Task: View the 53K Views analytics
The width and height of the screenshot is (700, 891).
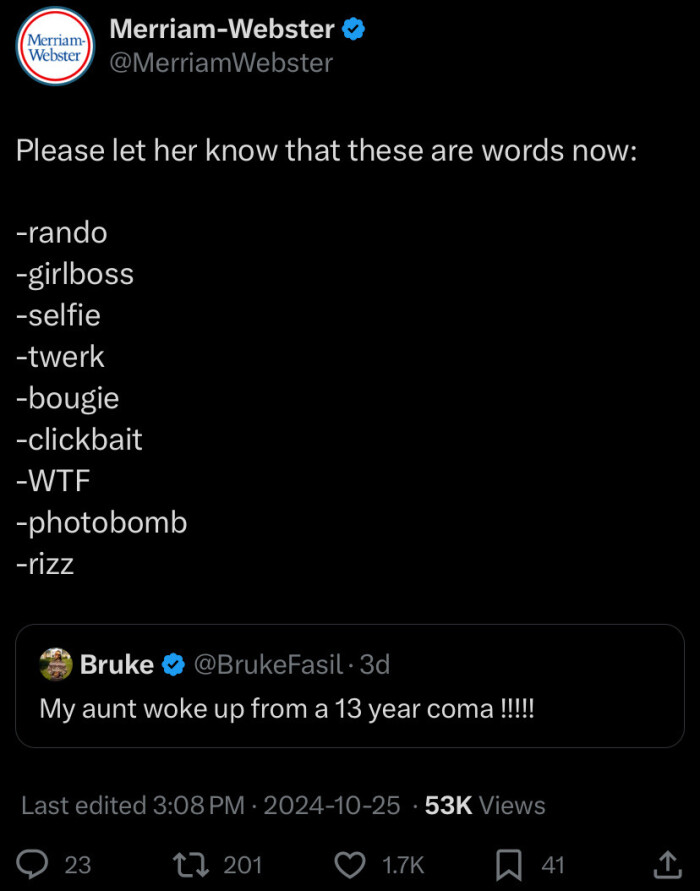Action: tap(485, 806)
